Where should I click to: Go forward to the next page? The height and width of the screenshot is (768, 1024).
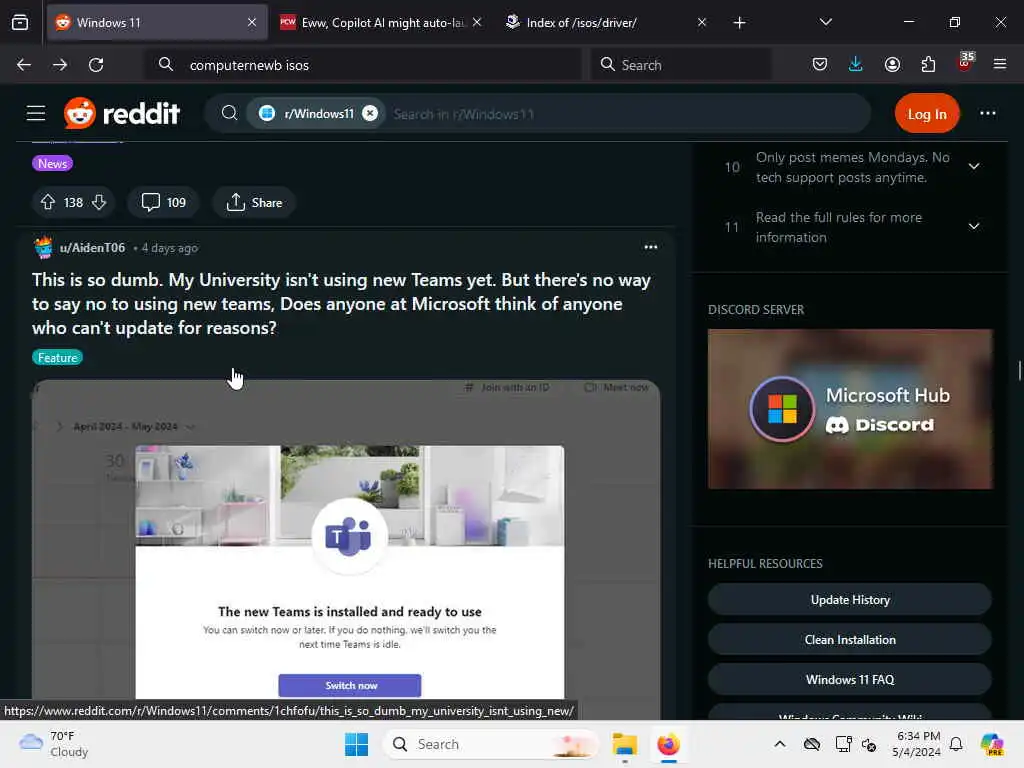[x=59, y=65]
